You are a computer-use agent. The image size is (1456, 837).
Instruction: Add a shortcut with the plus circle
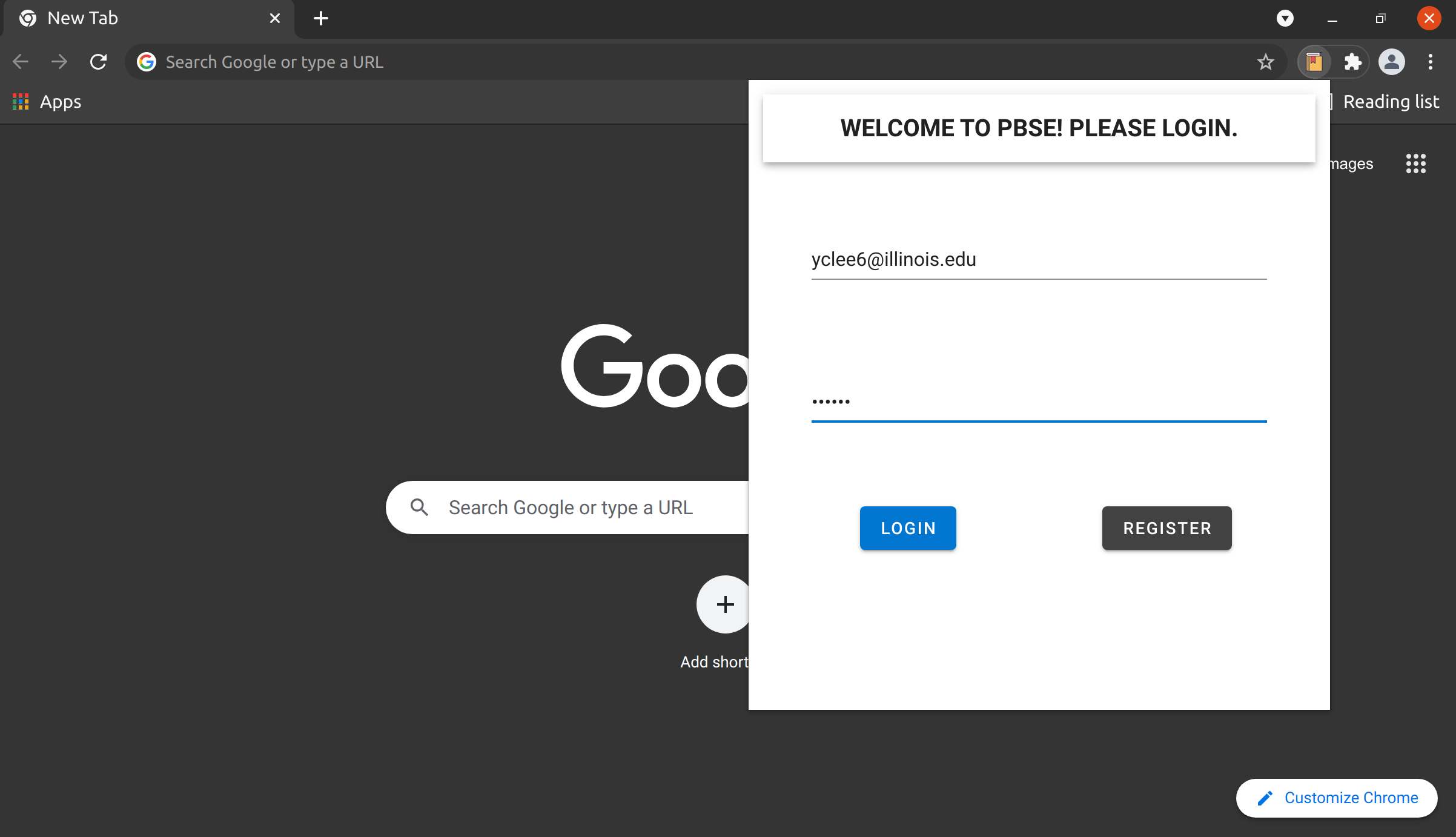click(724, 604)
